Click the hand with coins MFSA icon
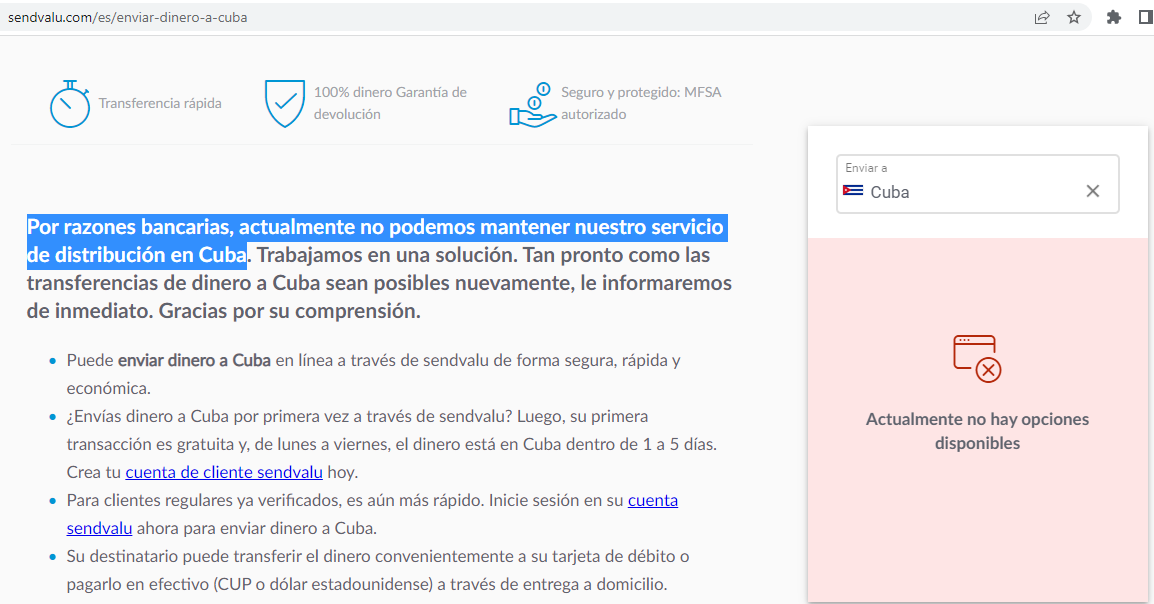The image size is (1154, 604). pyautogui.click(x=532, y=104)
